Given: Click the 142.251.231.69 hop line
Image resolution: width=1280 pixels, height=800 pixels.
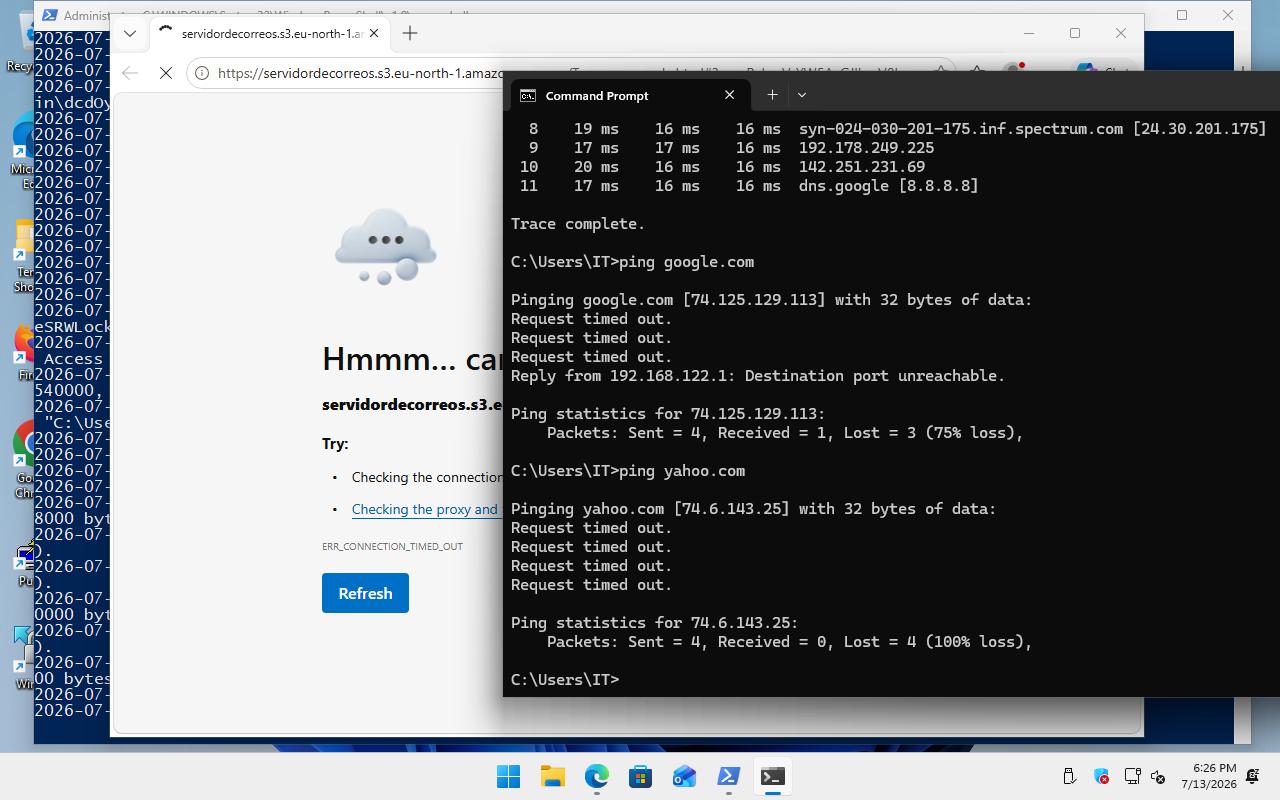Looking at the screenshot, I should click(722, 167).
